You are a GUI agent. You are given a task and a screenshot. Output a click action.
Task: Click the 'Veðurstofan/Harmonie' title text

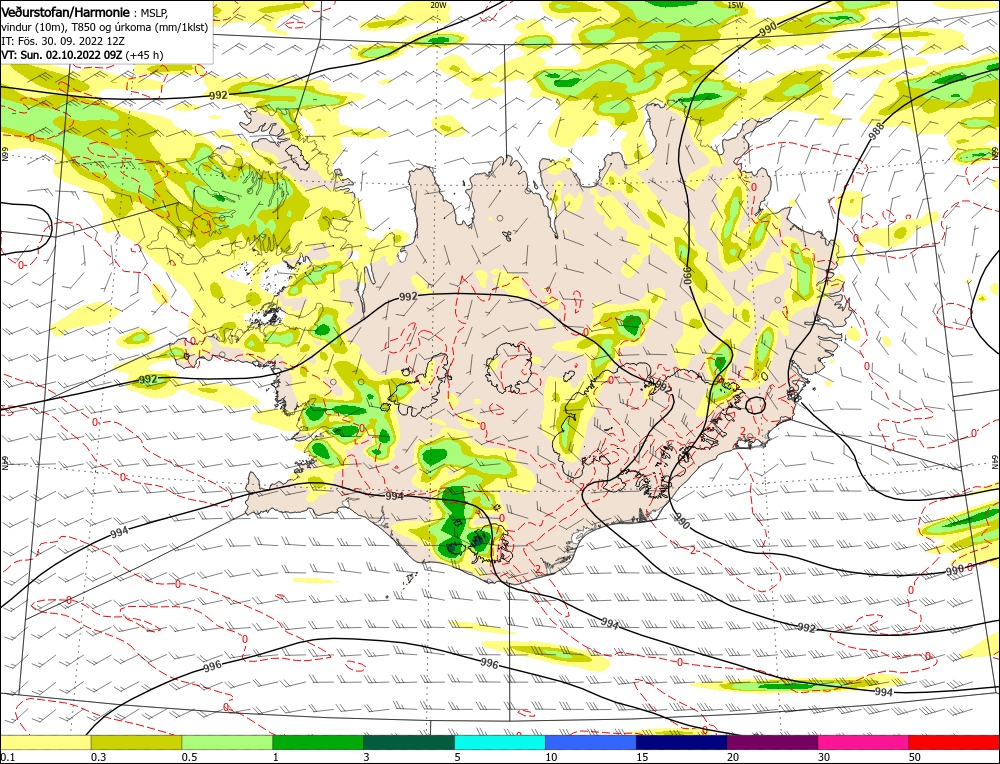point(66,12)
